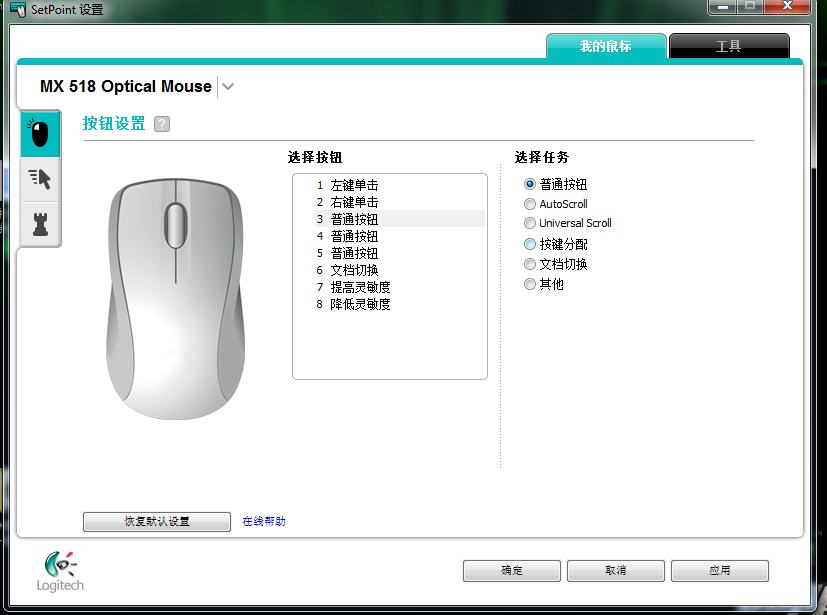Click the help question mark icon
The height and width of the screenshot is (615, 827).
click(x=162, y=124)
